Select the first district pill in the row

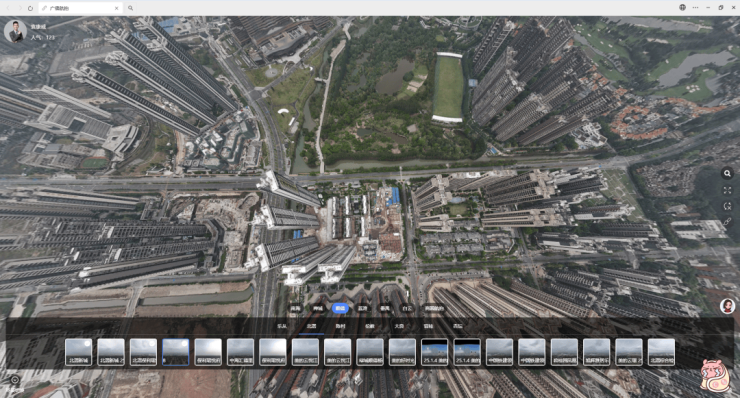[x=295, y=308]
